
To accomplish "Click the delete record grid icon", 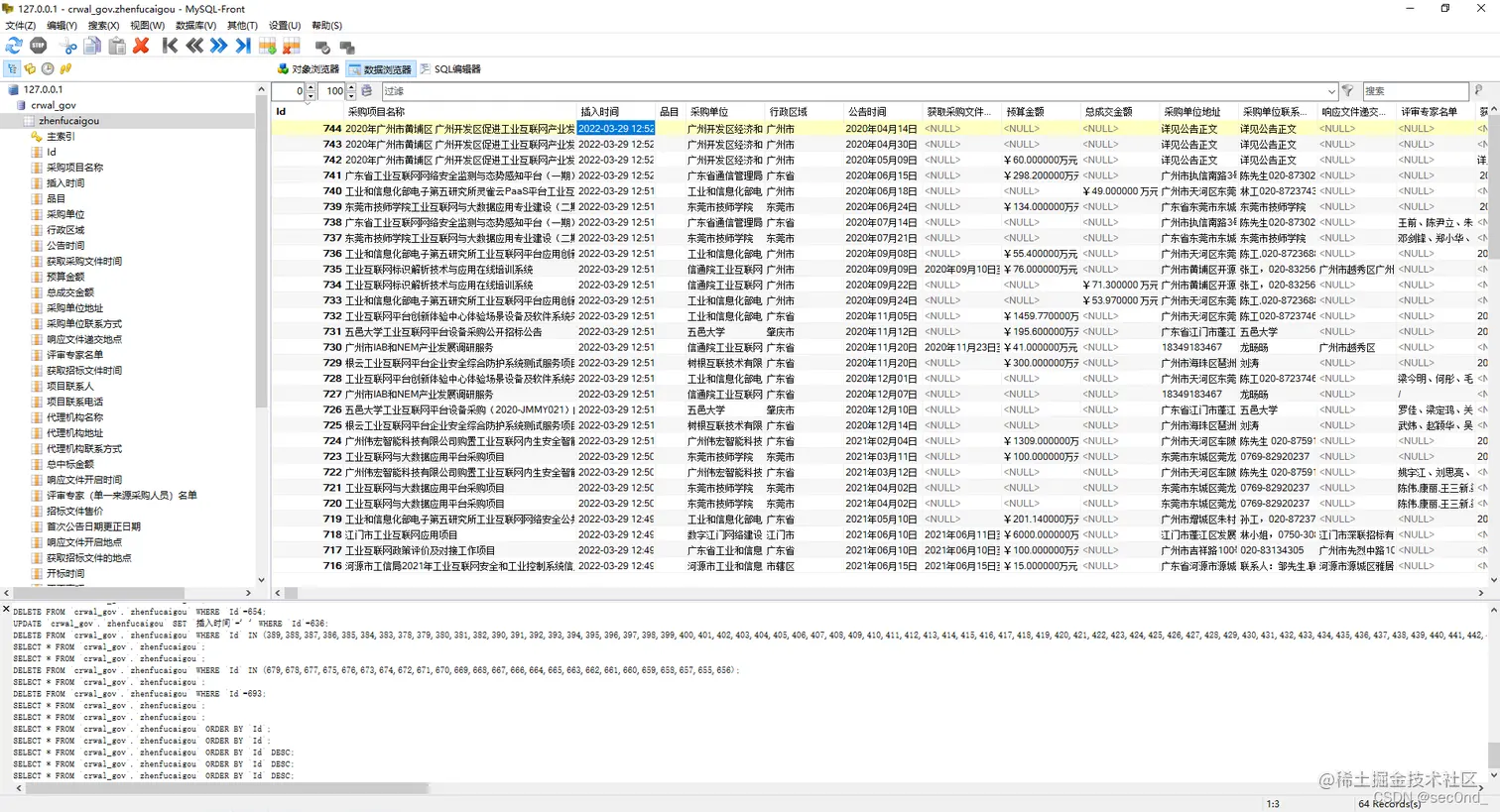I will click(x=292, y=46).
